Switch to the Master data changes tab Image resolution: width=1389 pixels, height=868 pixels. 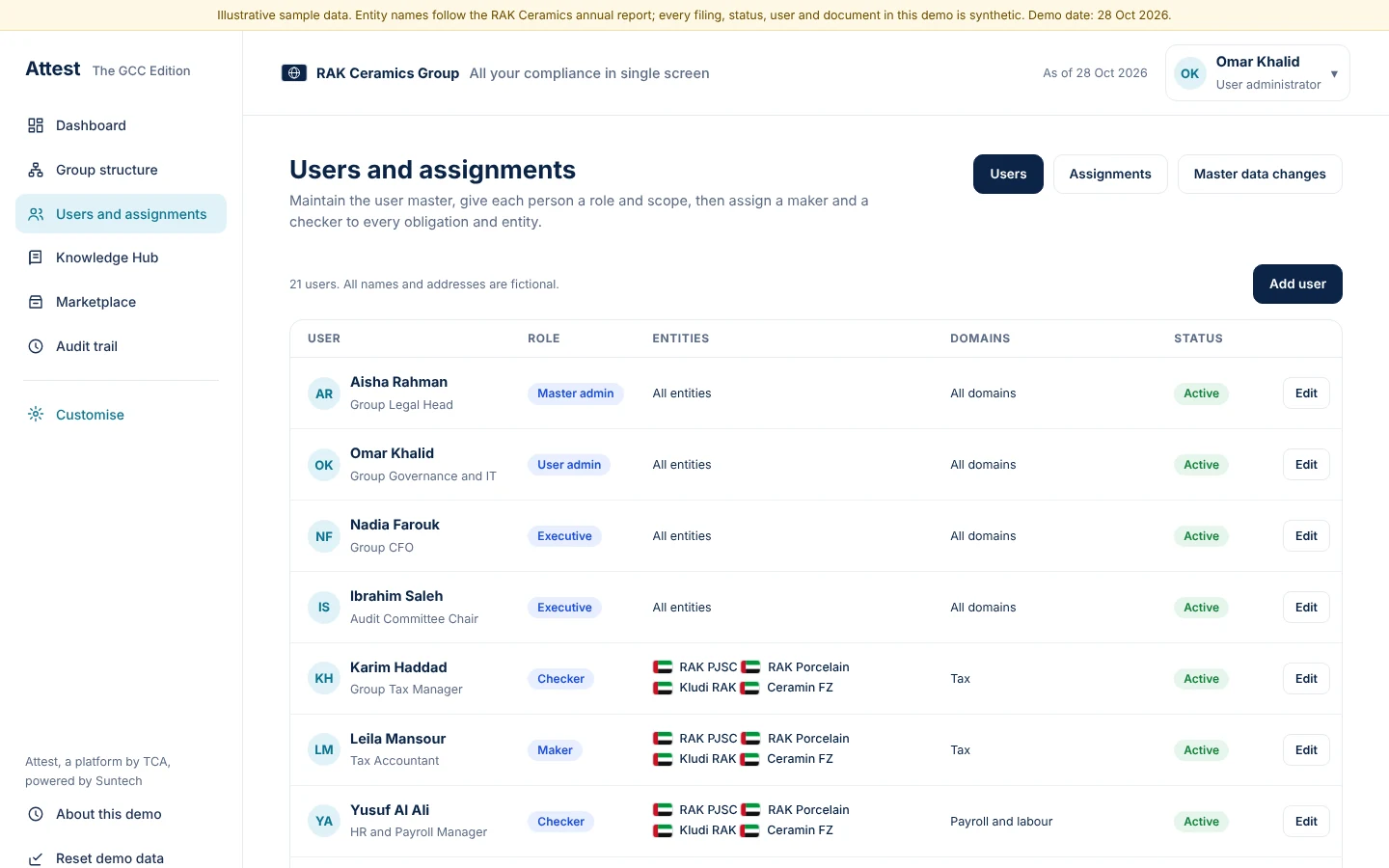[1260, 175]
